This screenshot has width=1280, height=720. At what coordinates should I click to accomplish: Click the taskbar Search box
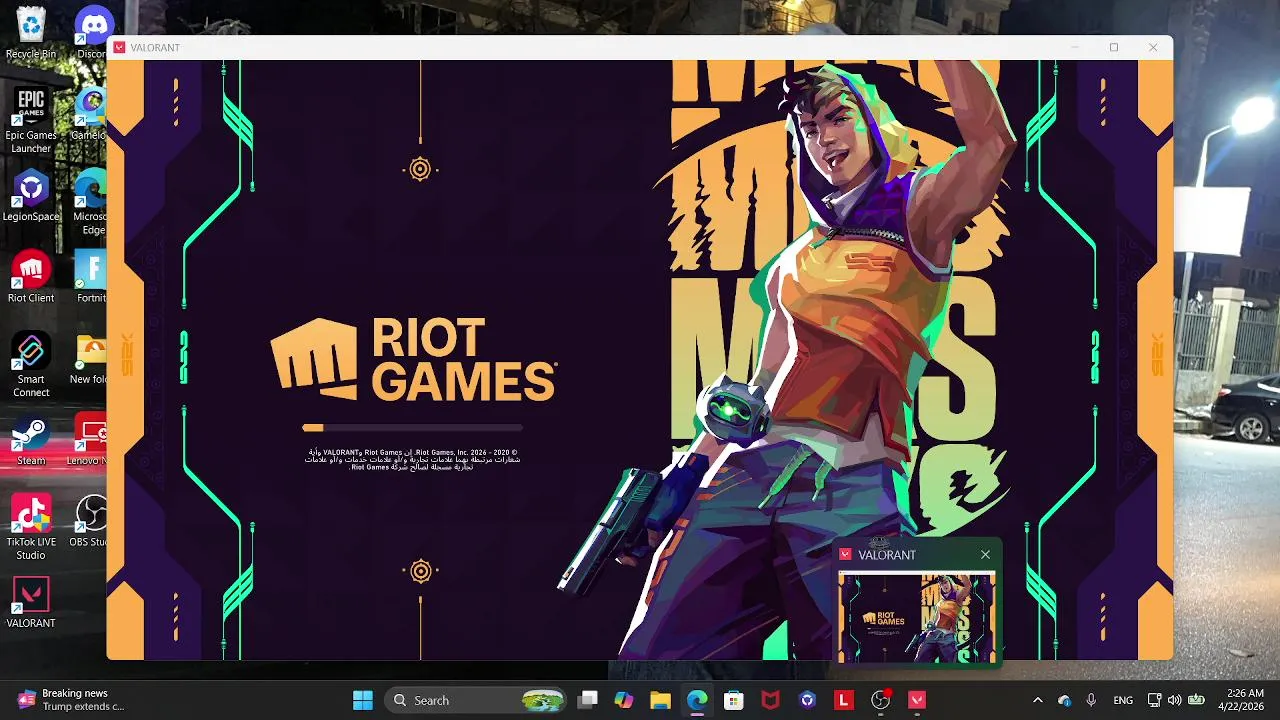(x=475, y=700)
